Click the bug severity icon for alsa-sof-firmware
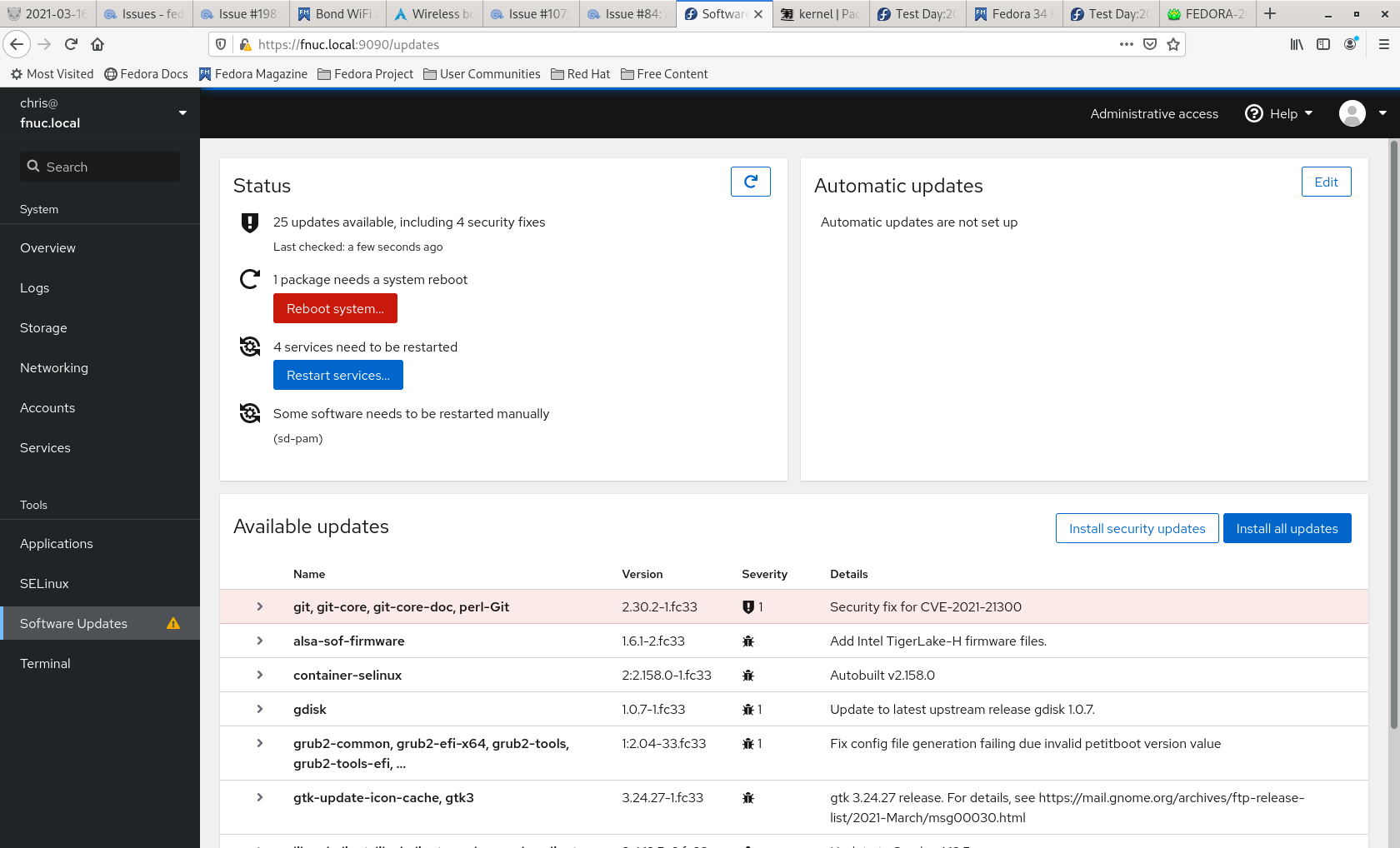The width and height of the screenshot is (1400, 848). click(748, 641)
